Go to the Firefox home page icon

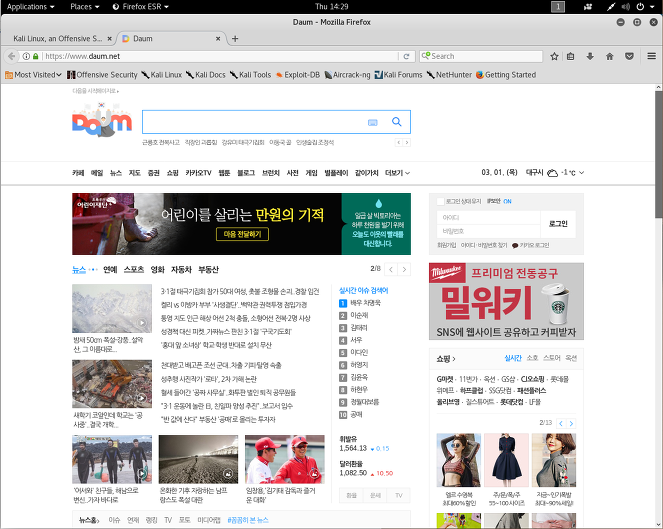click(610, 56)
